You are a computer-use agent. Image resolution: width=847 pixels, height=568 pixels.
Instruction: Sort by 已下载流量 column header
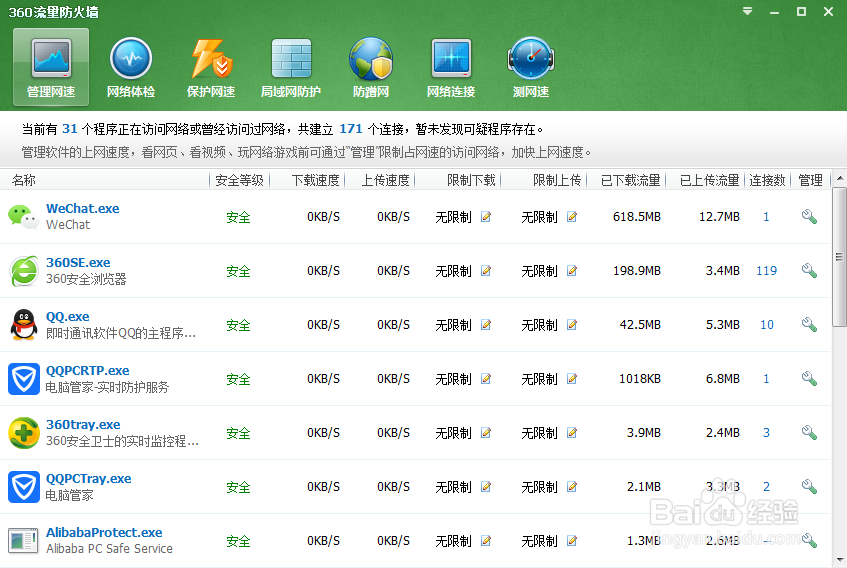(x=630, y=180)
